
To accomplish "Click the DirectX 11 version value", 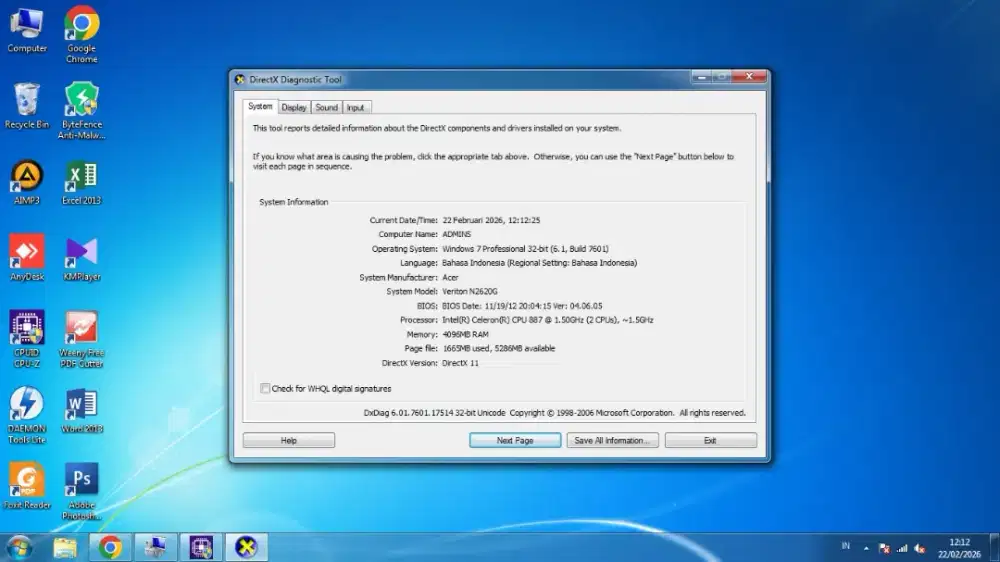I will click(460, 363).
